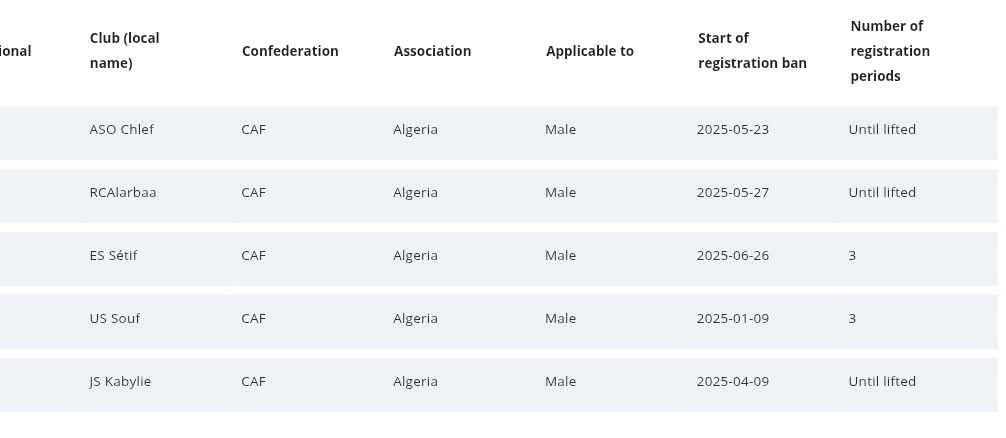Click the Club (local name) column header

click(124, 51)
